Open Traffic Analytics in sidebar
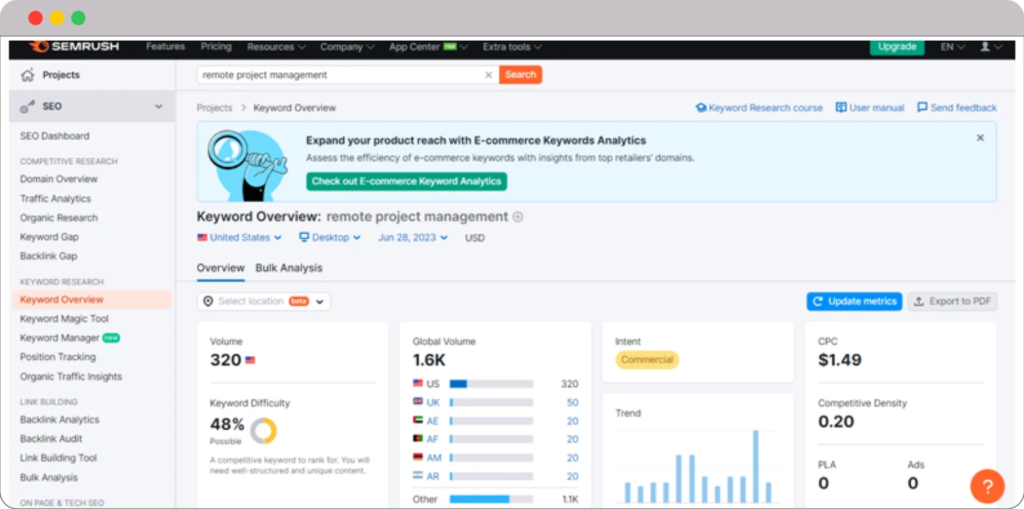The image size is (1024, 509). coord(56,199)
